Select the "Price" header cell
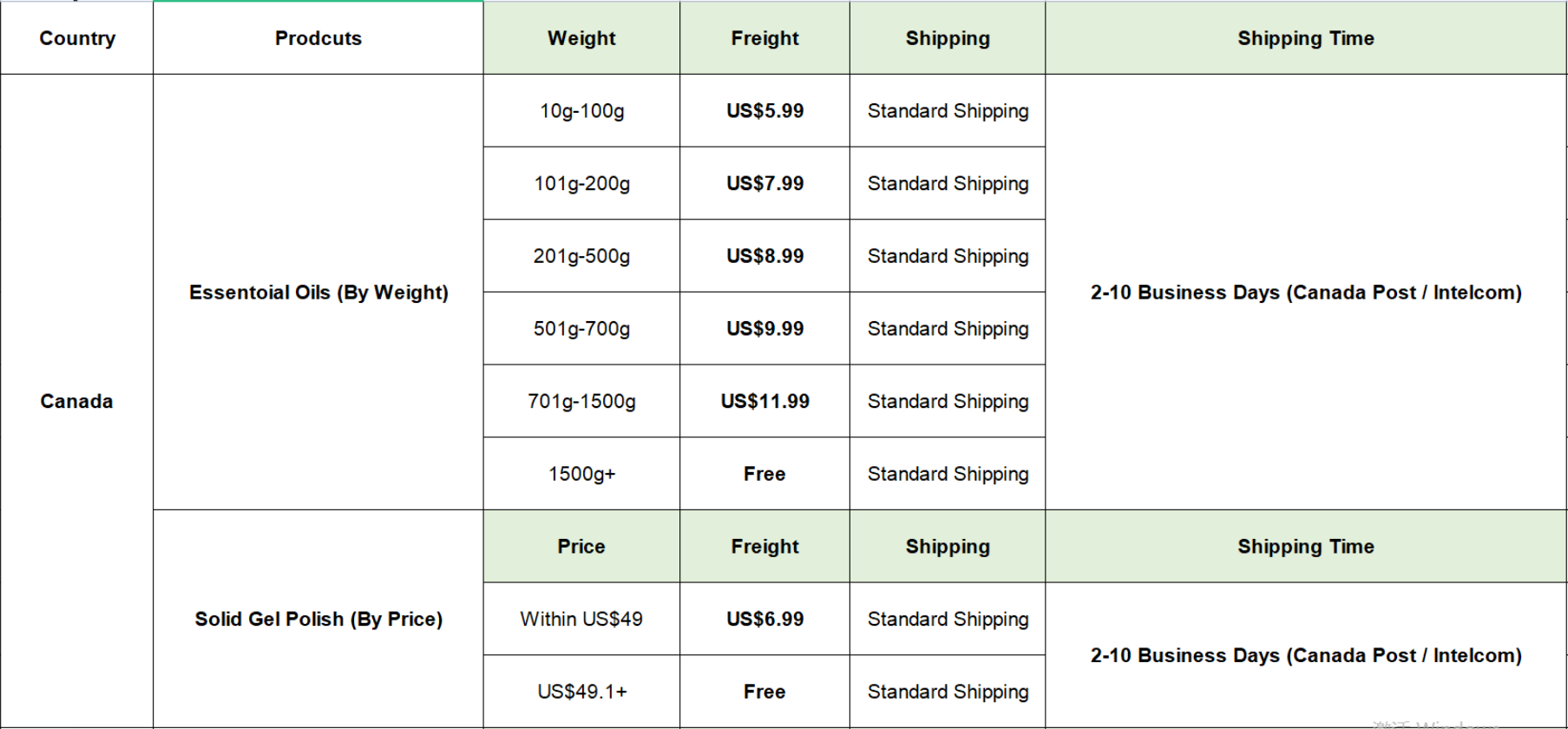This screenshot has height=729, width=1568. (581, 547)
